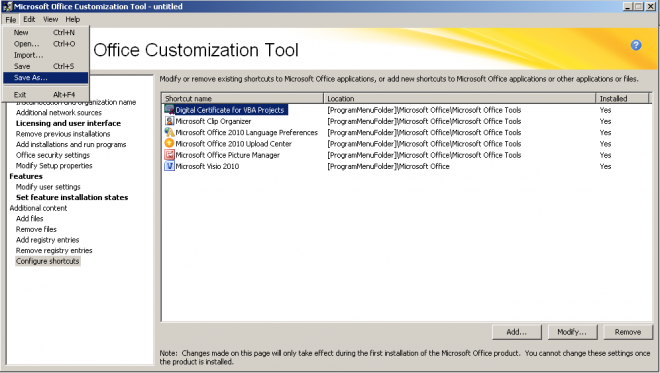Select Office security settings
The height and width of the screenshot is (373, 660).
tap(53, 155)
